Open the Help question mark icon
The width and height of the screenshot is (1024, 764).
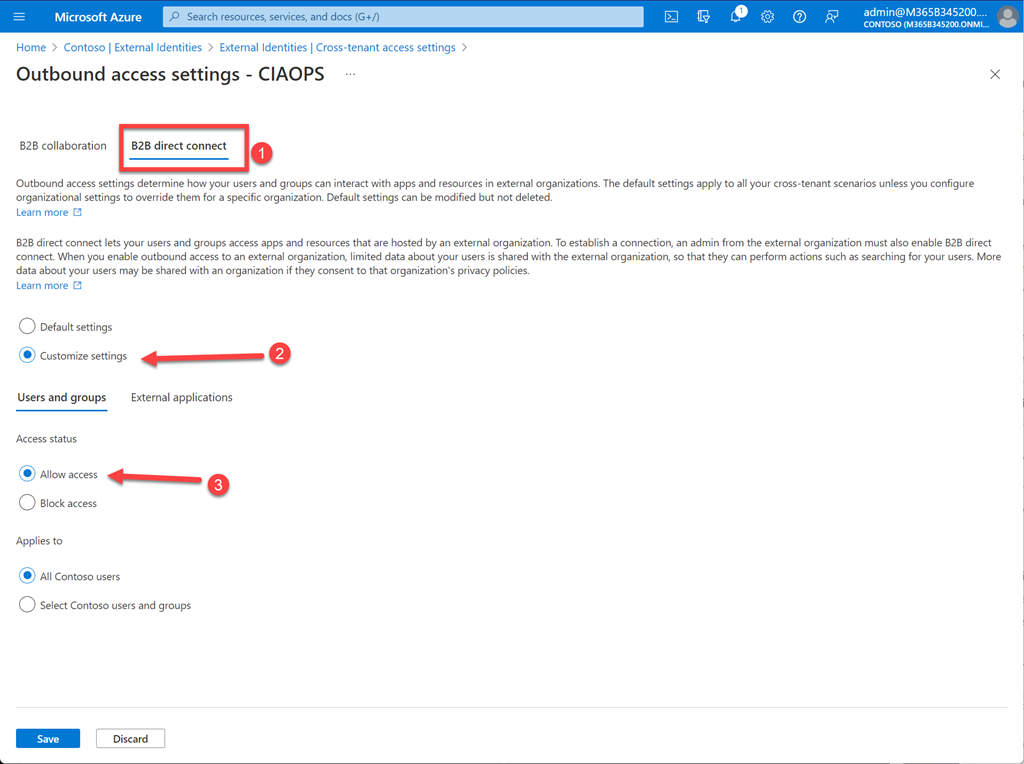tap(799, 17)
